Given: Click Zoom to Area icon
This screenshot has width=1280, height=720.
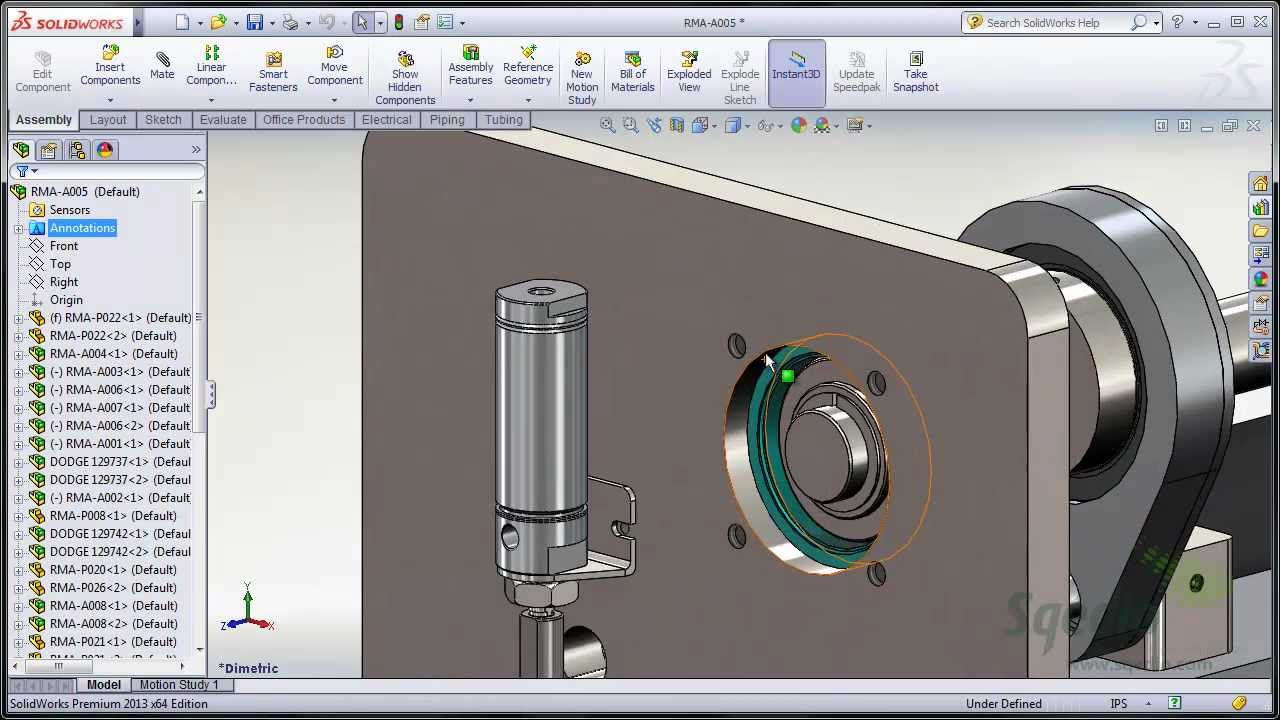Looking at the screenshot, I should click(631, 125).
